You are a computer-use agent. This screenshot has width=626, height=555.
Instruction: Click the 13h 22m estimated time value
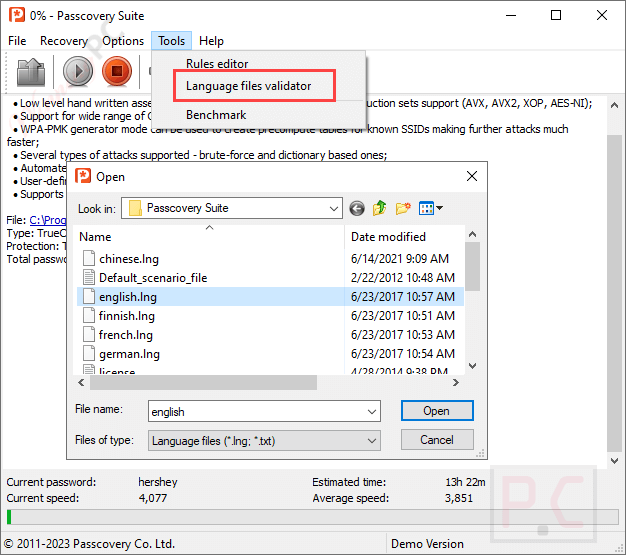(x=465, y=482)
